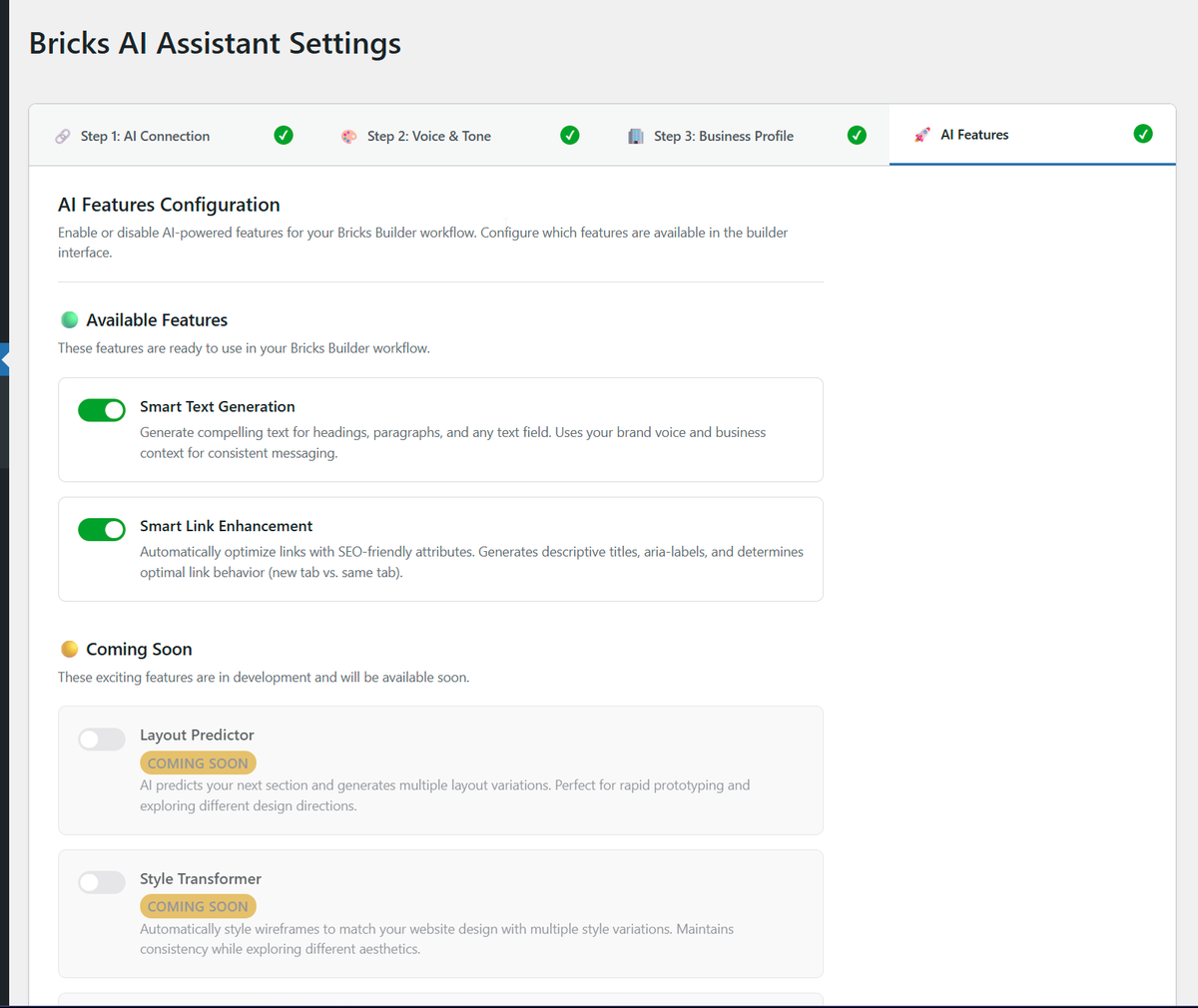Click 'These exciting features are in development' text

tap(264, 677)
